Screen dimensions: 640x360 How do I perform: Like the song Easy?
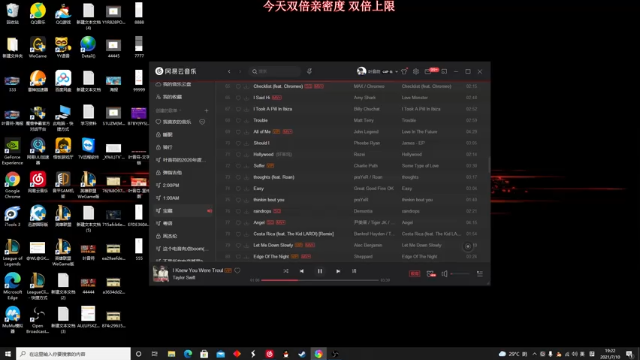pos(238,189)
